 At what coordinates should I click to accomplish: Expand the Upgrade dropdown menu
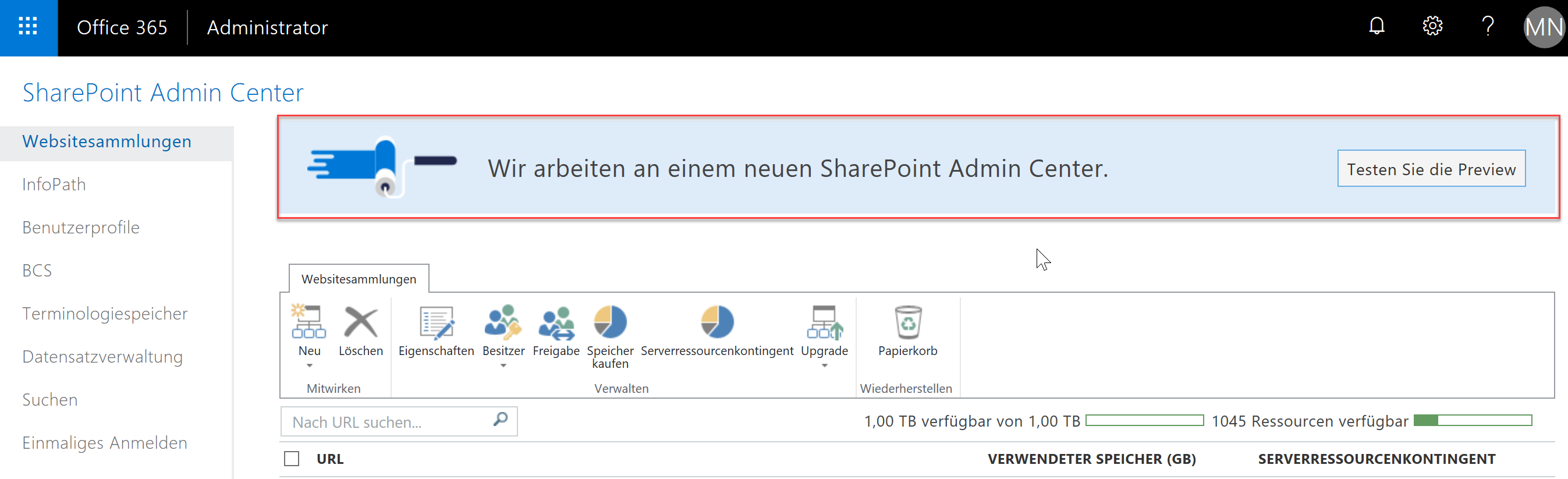824,365
